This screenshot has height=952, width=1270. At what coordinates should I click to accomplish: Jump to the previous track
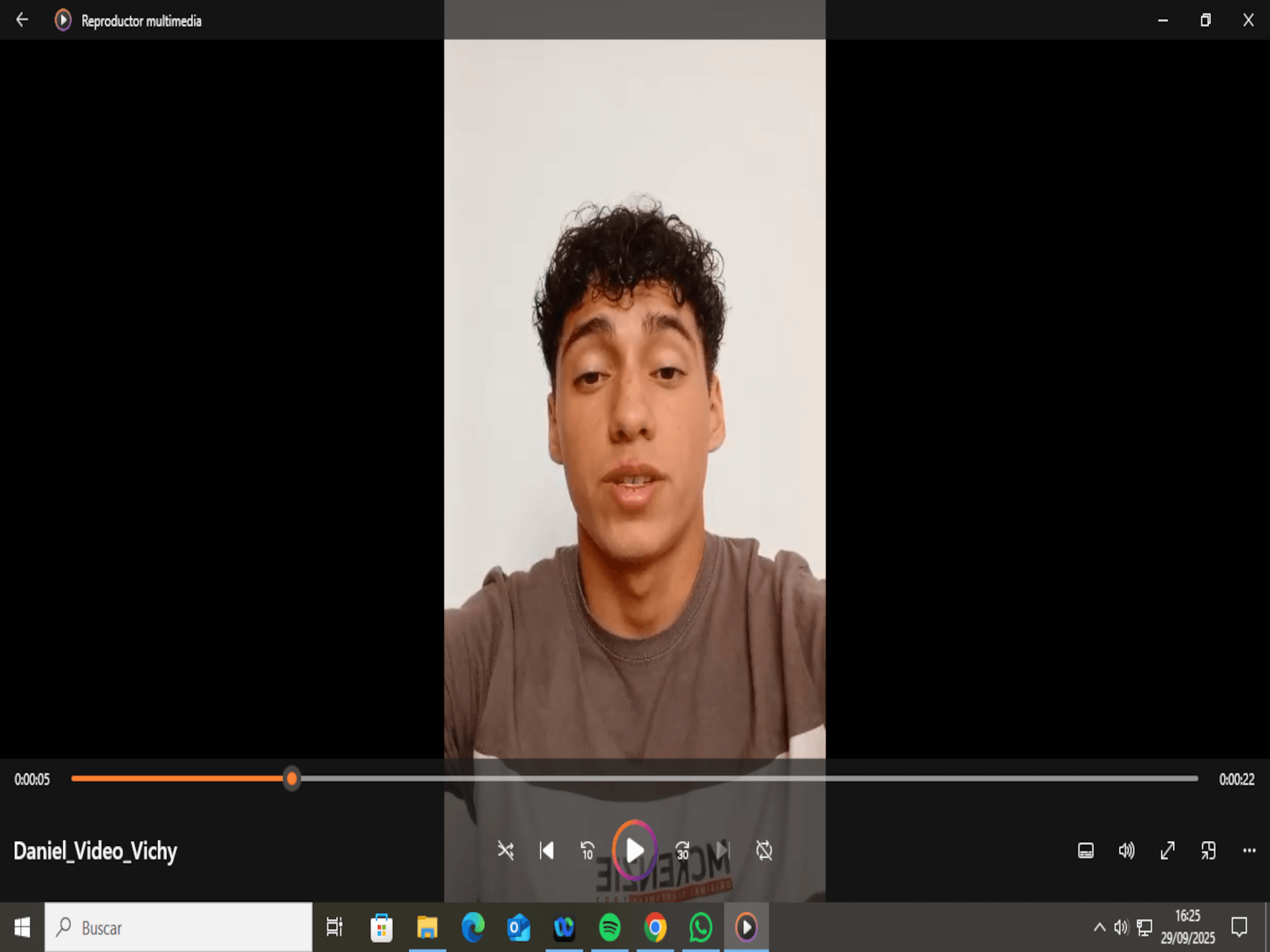click(547, 850)
